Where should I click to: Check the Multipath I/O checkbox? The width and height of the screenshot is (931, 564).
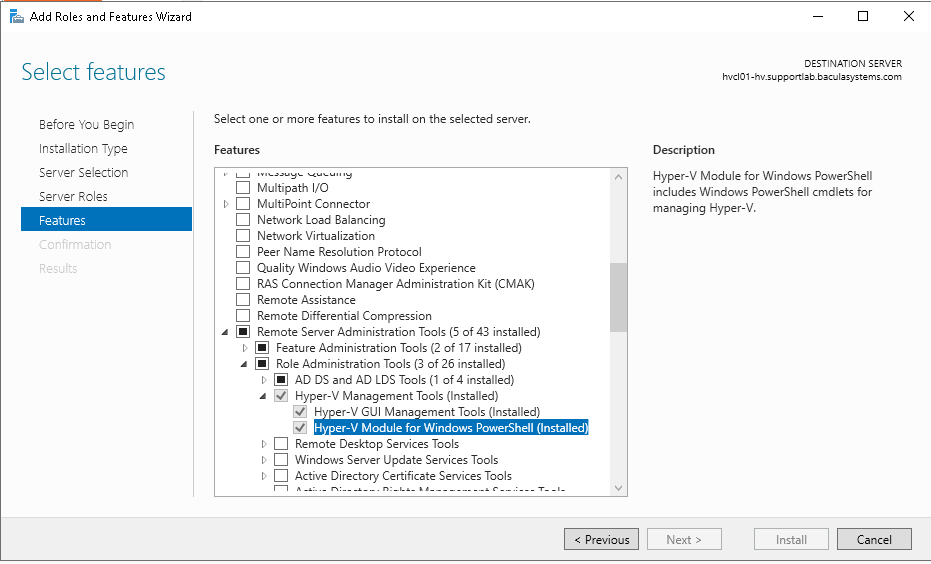coord(243,188)
